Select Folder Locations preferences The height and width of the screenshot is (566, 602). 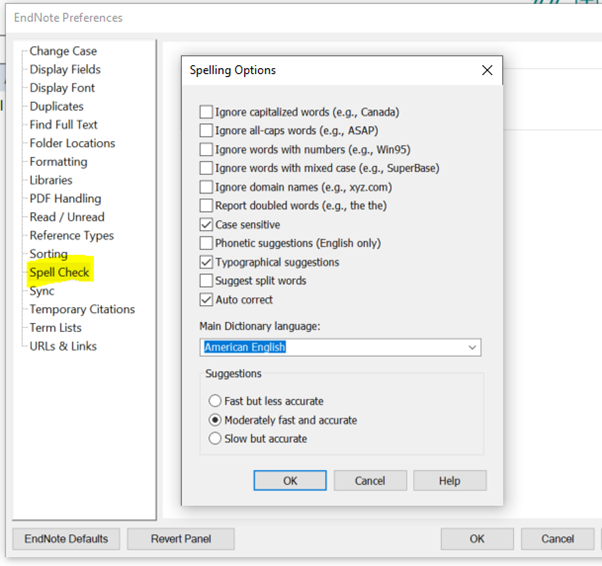72,143
